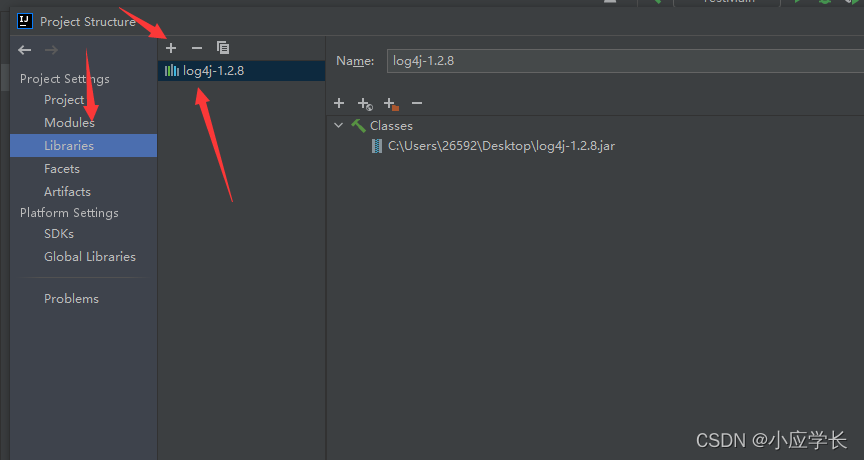Add library root with the plus icon
The image size is (864, 460).
pos(339,103)
